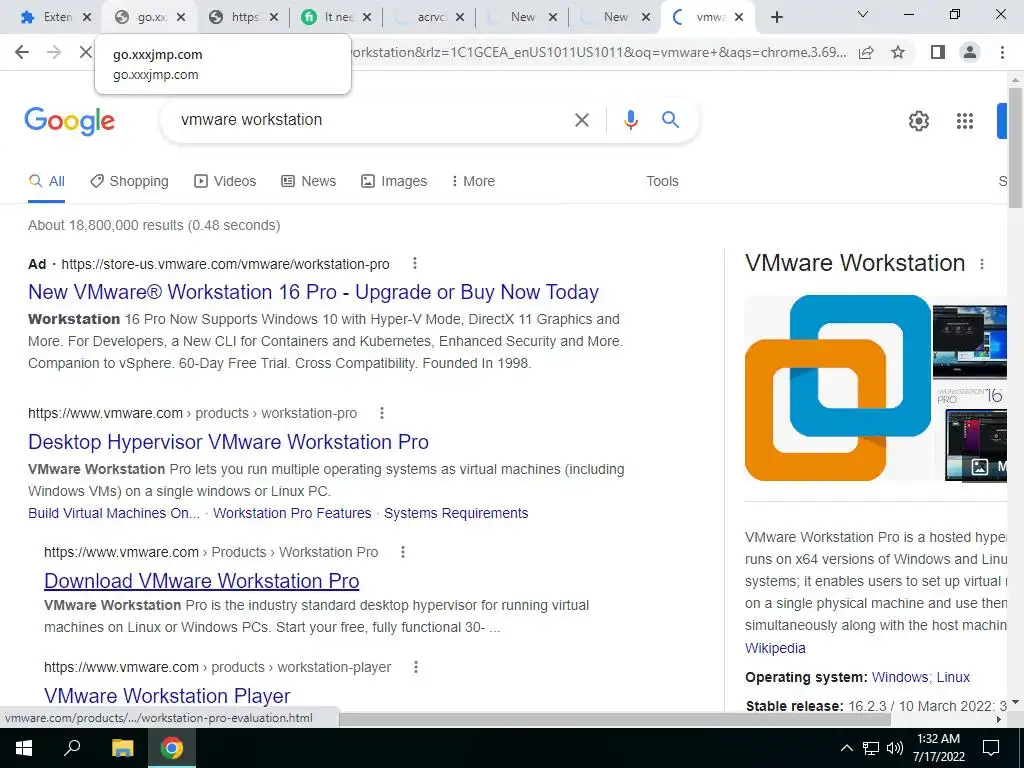Open the search Tools options
The image size is (1024, 768).
click(x=662, y=182)
